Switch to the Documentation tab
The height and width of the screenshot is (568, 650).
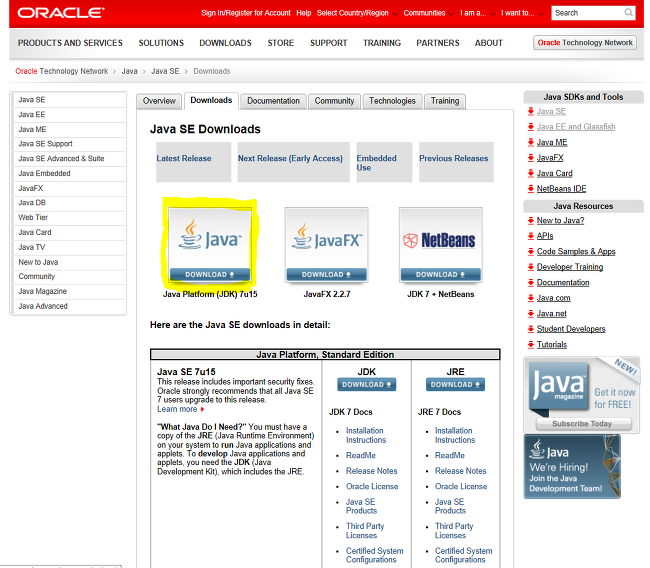pos(273,101)
